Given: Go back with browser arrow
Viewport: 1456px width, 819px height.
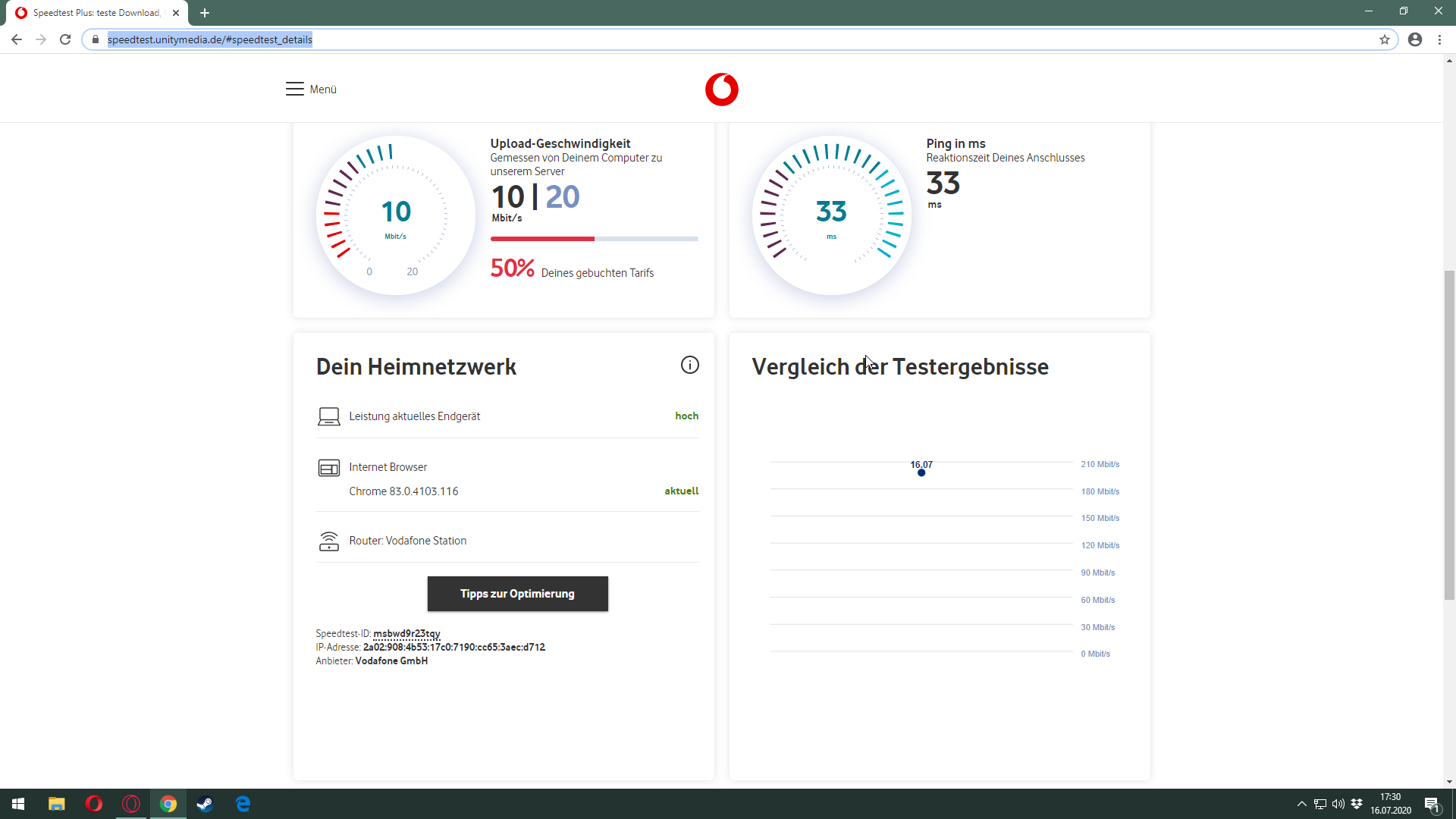Looking at the screenshot, I should click(17, 39).
